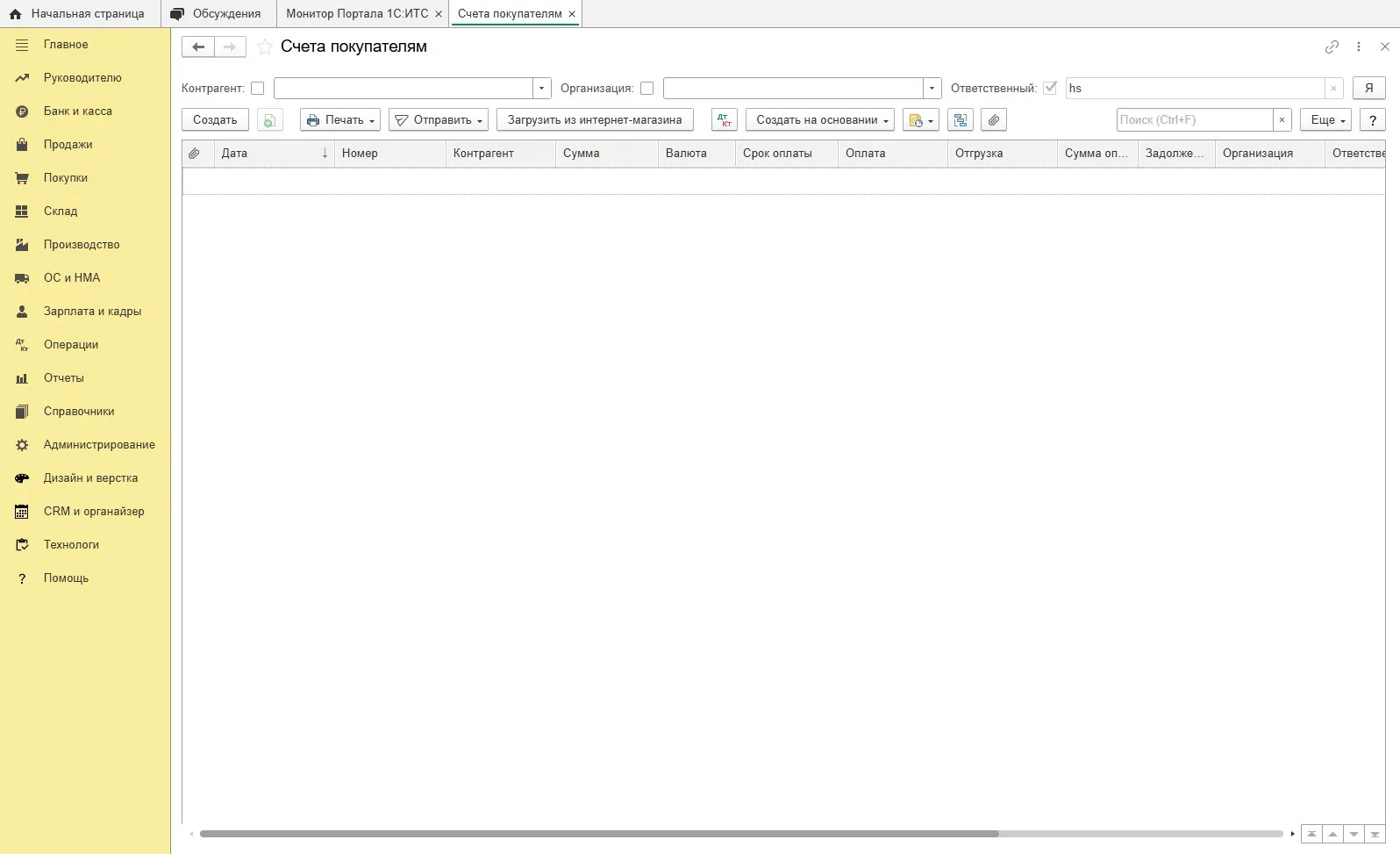Enable the Контрагент filter checkbox
This screenshot has height=854, width=1400.
258,89
